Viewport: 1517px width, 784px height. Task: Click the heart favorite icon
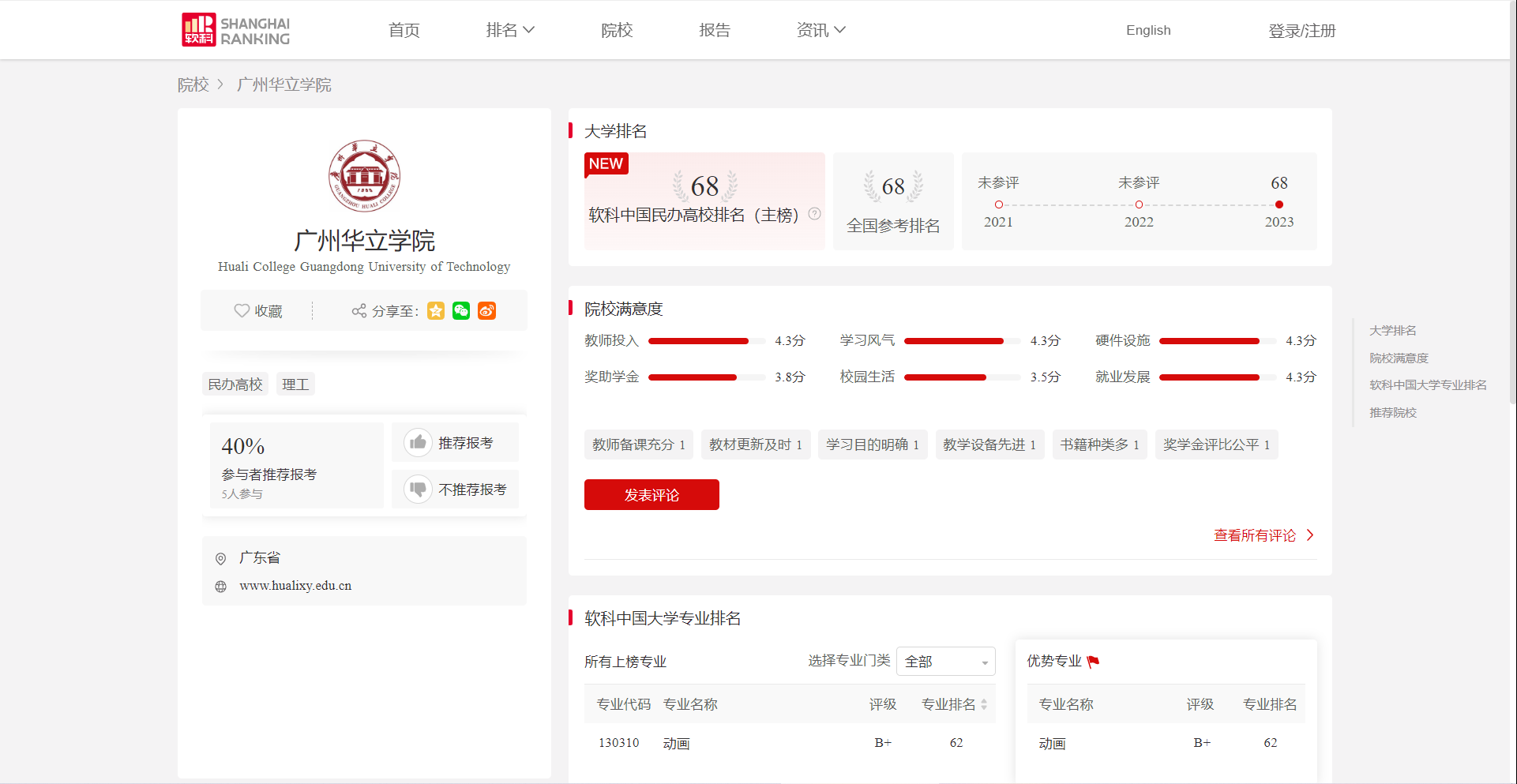tap(242, 311)
